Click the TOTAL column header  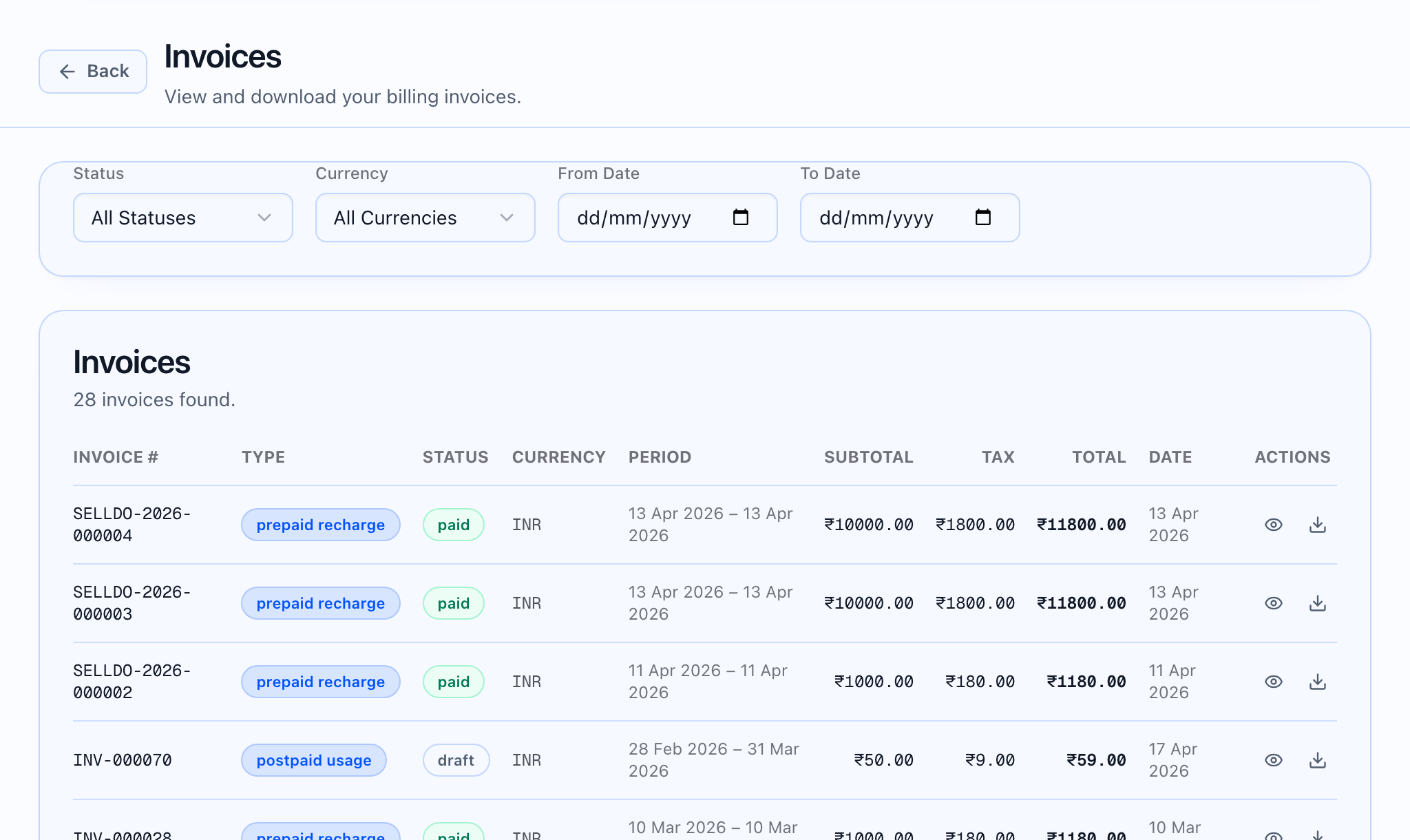[1099, 457]
